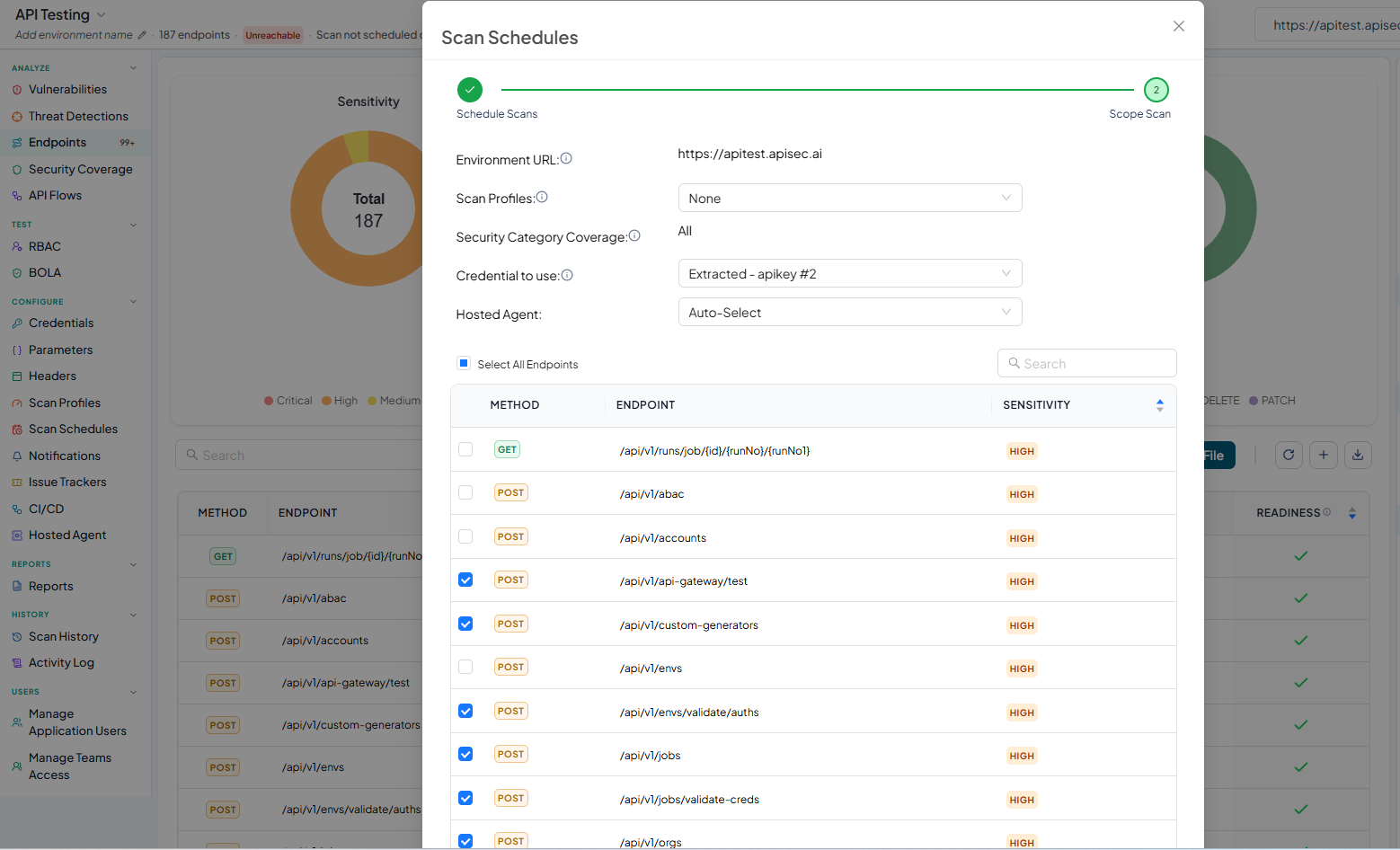Click the Activity Log sidebar icon

17,663
